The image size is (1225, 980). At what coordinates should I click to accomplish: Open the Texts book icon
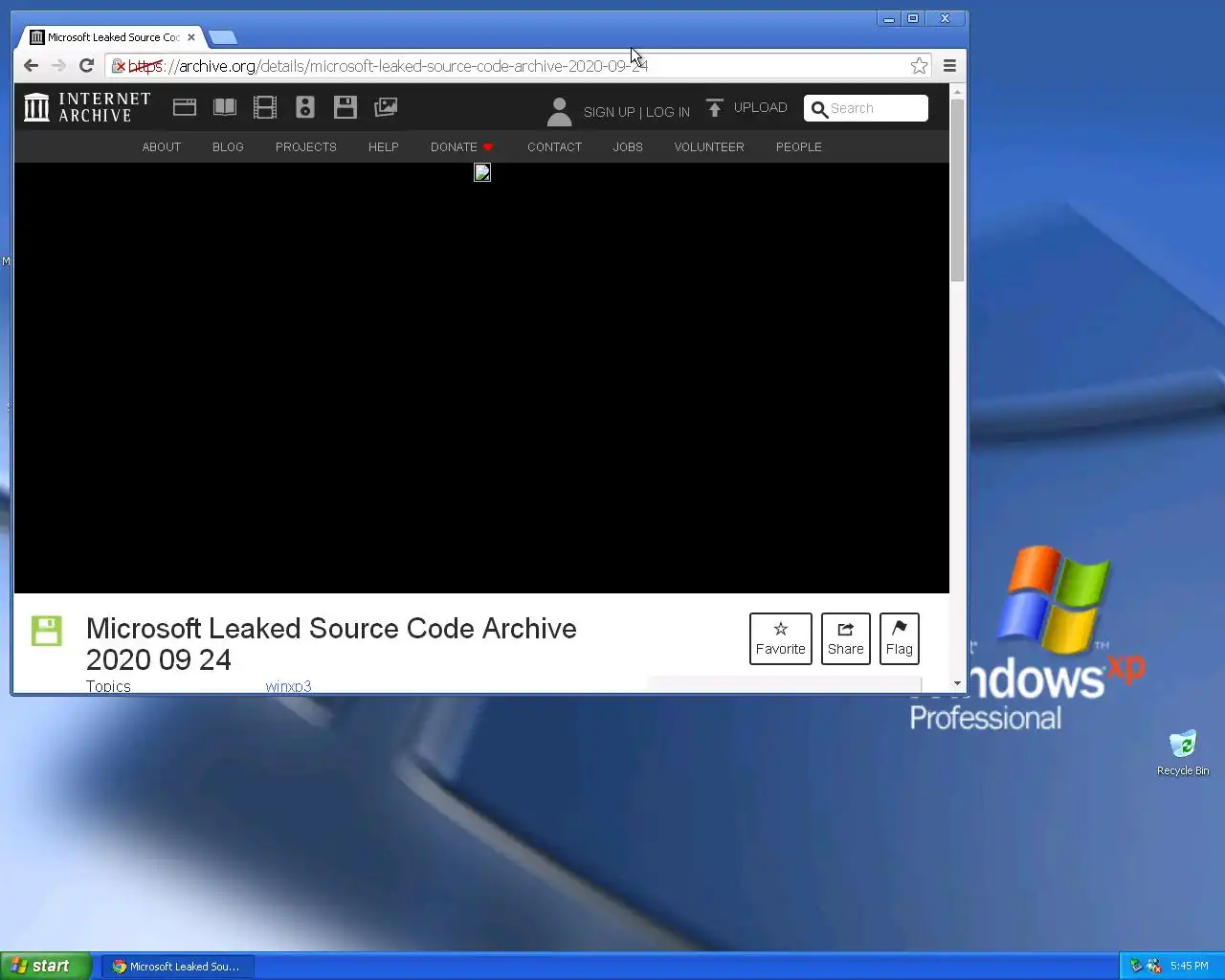point(225,107)
